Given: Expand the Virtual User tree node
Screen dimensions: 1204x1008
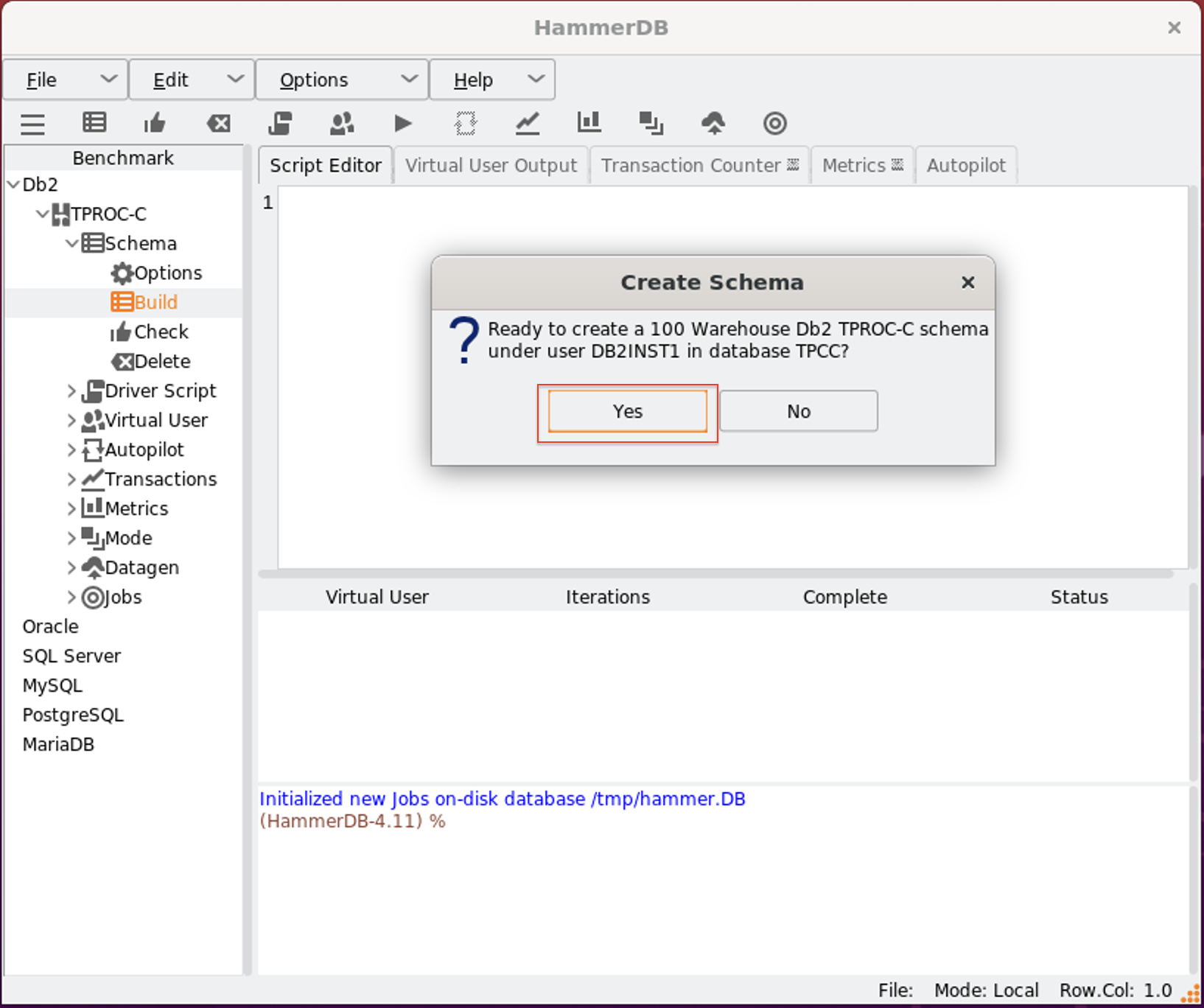Looking at the screenshot, I should (x=72, y=420).
